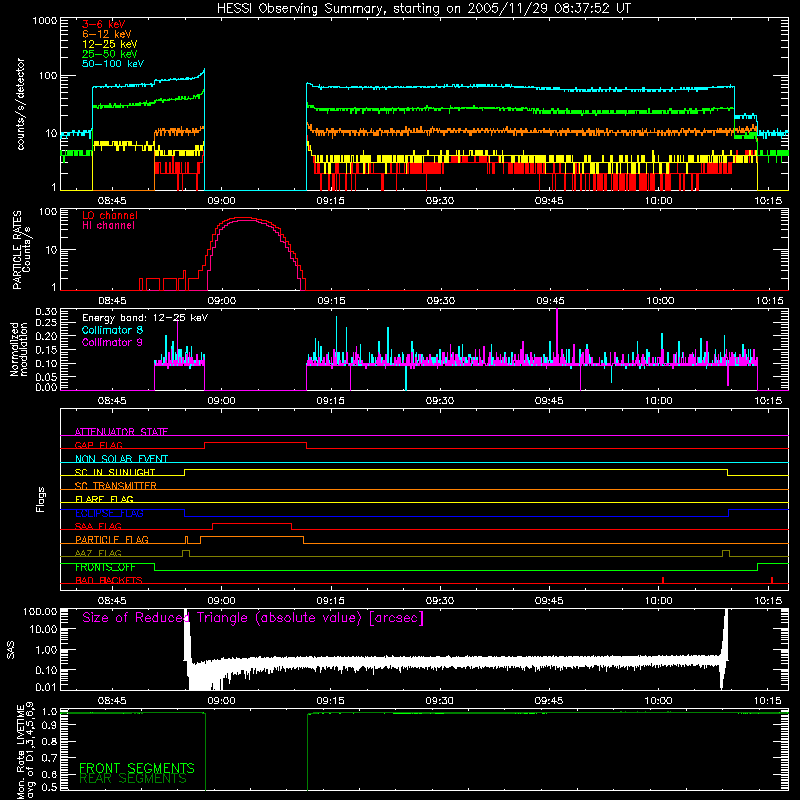Select the Collimator 8 legend label
The width and height of the screenshot is (800, 800).
click(x=112, y=330)
